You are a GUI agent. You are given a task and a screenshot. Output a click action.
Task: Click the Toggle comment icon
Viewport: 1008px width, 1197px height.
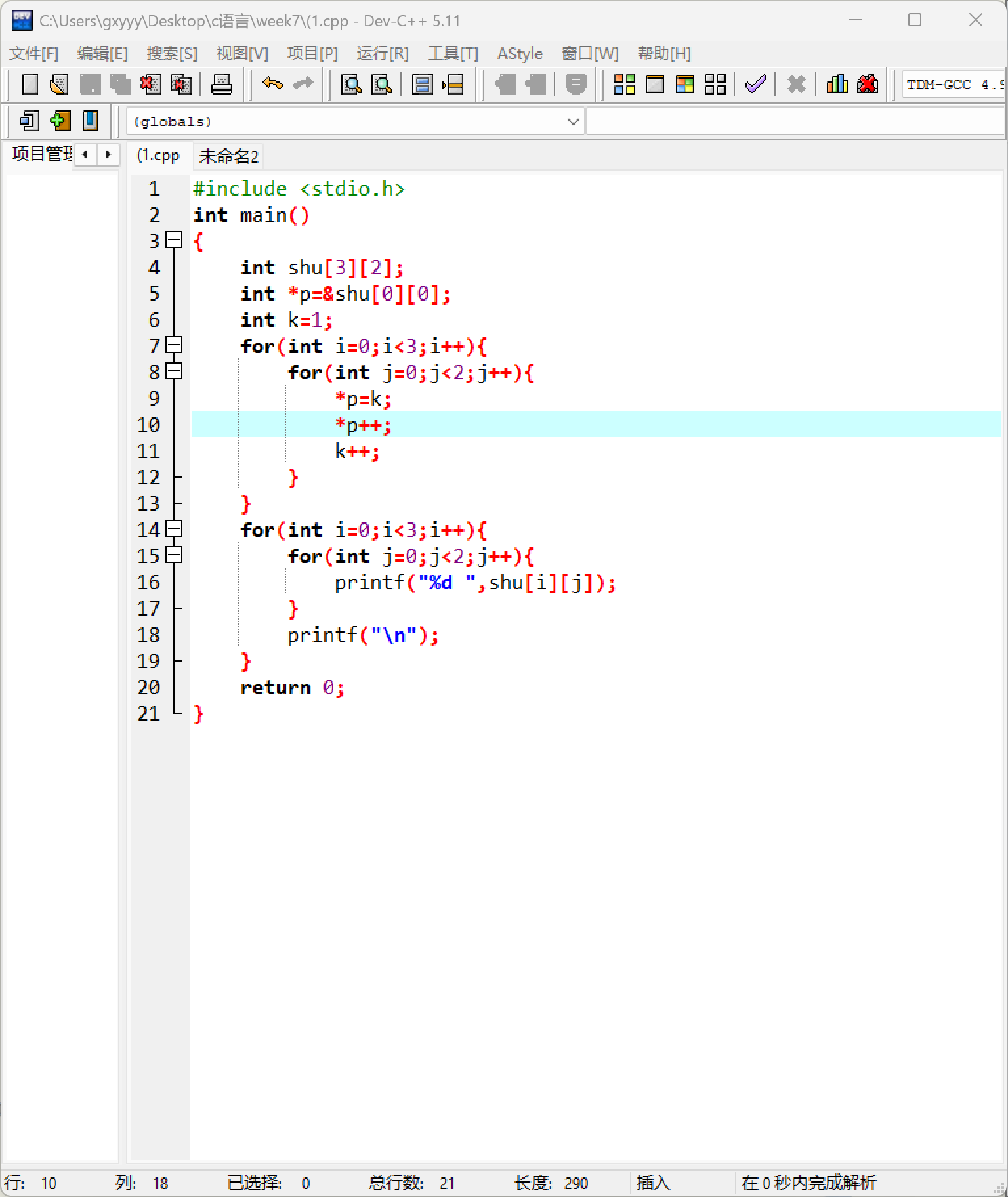pos(576,84)
